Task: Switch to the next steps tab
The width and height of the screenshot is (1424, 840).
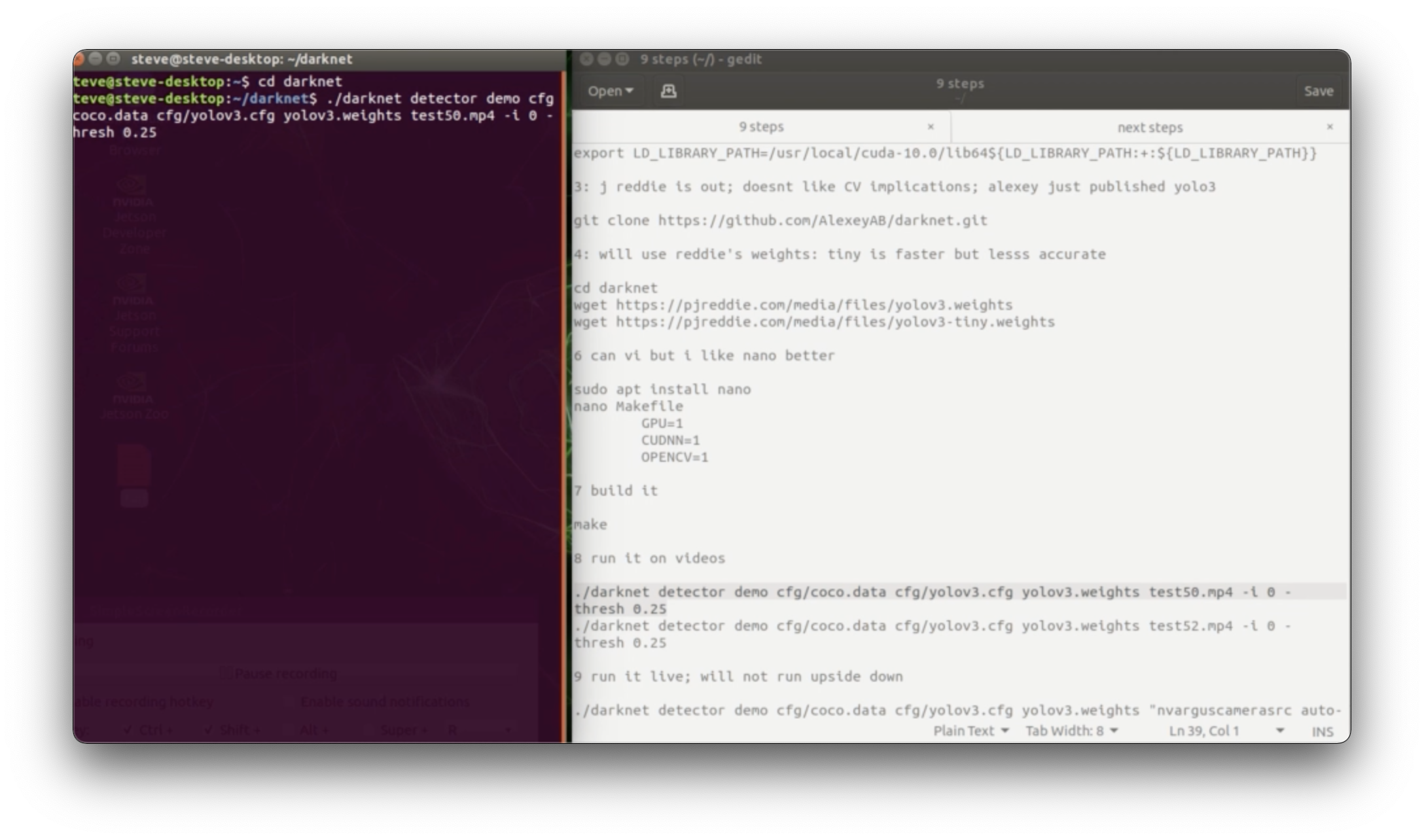Action: [1149, 127]
